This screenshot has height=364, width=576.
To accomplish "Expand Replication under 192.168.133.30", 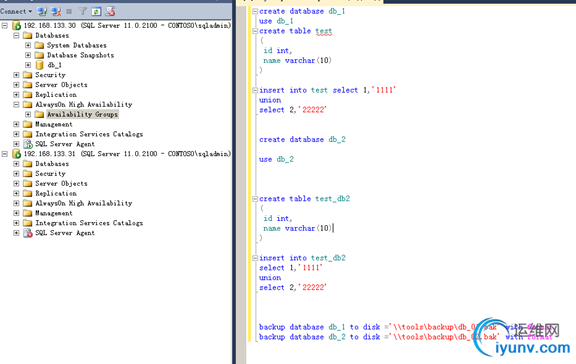I will pos(16,94).
